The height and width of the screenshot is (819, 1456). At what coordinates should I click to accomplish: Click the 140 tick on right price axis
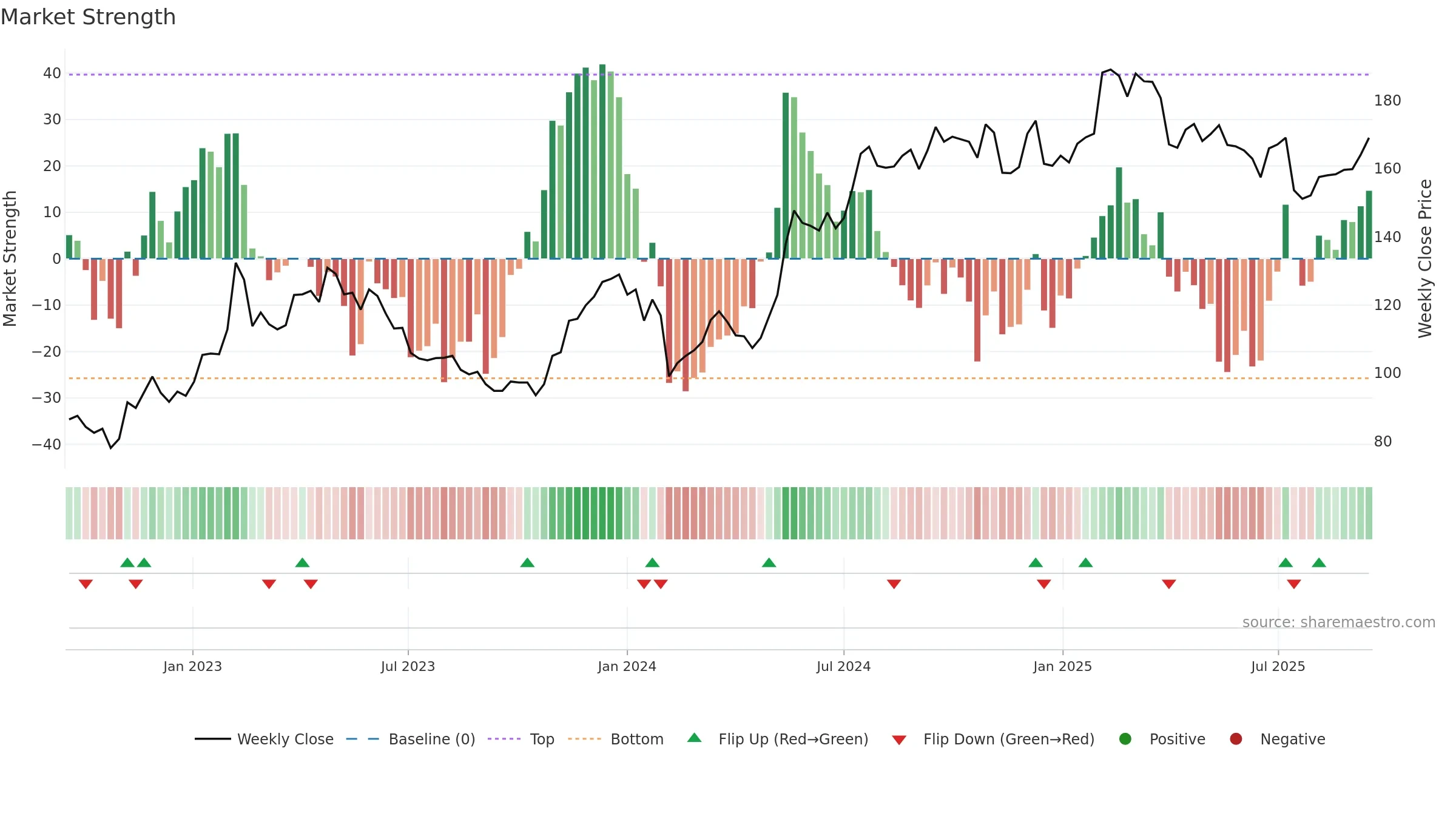tap(1387, 237)
